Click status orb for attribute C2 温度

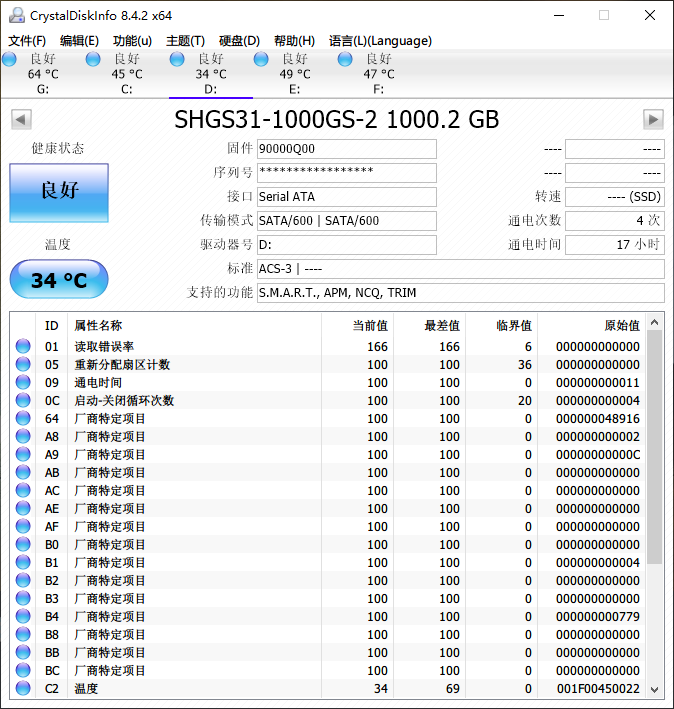23,688
